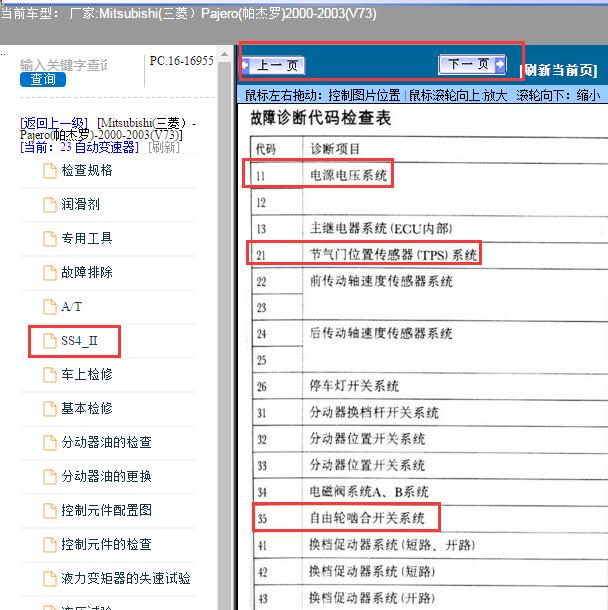The image size is (608, 610).
Task: Click the page icon beside SS4_II
Action: [x=50, y=341]
